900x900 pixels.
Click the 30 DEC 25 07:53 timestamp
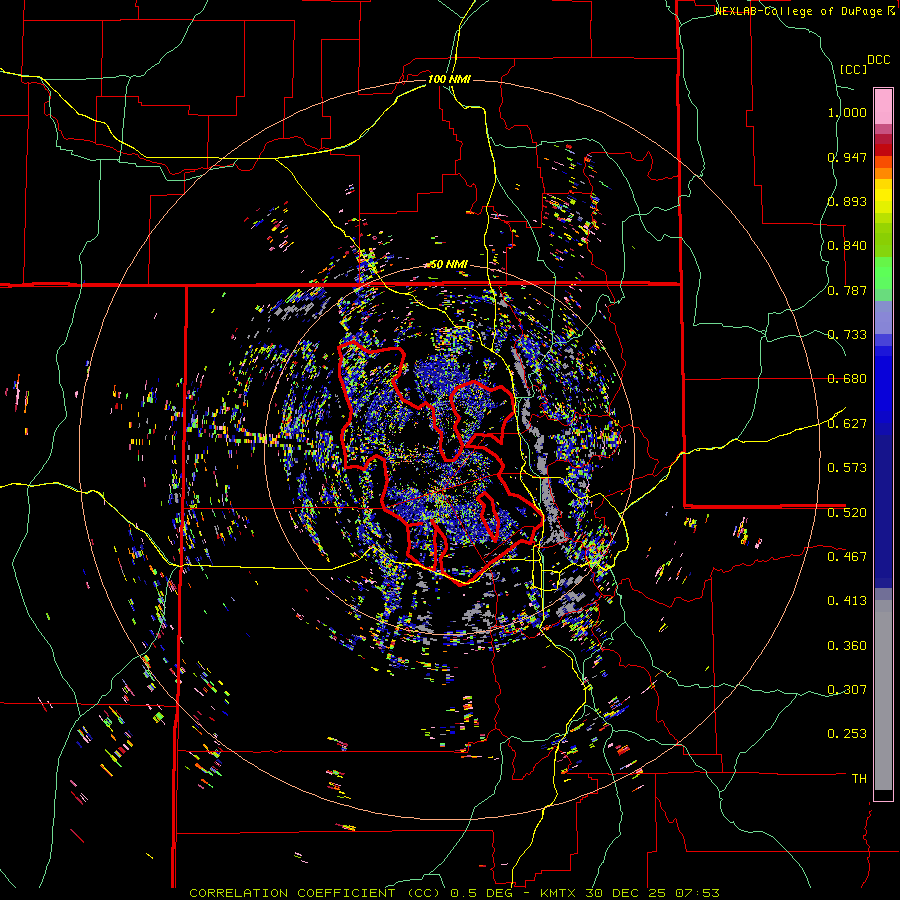[x=653, y=893]
